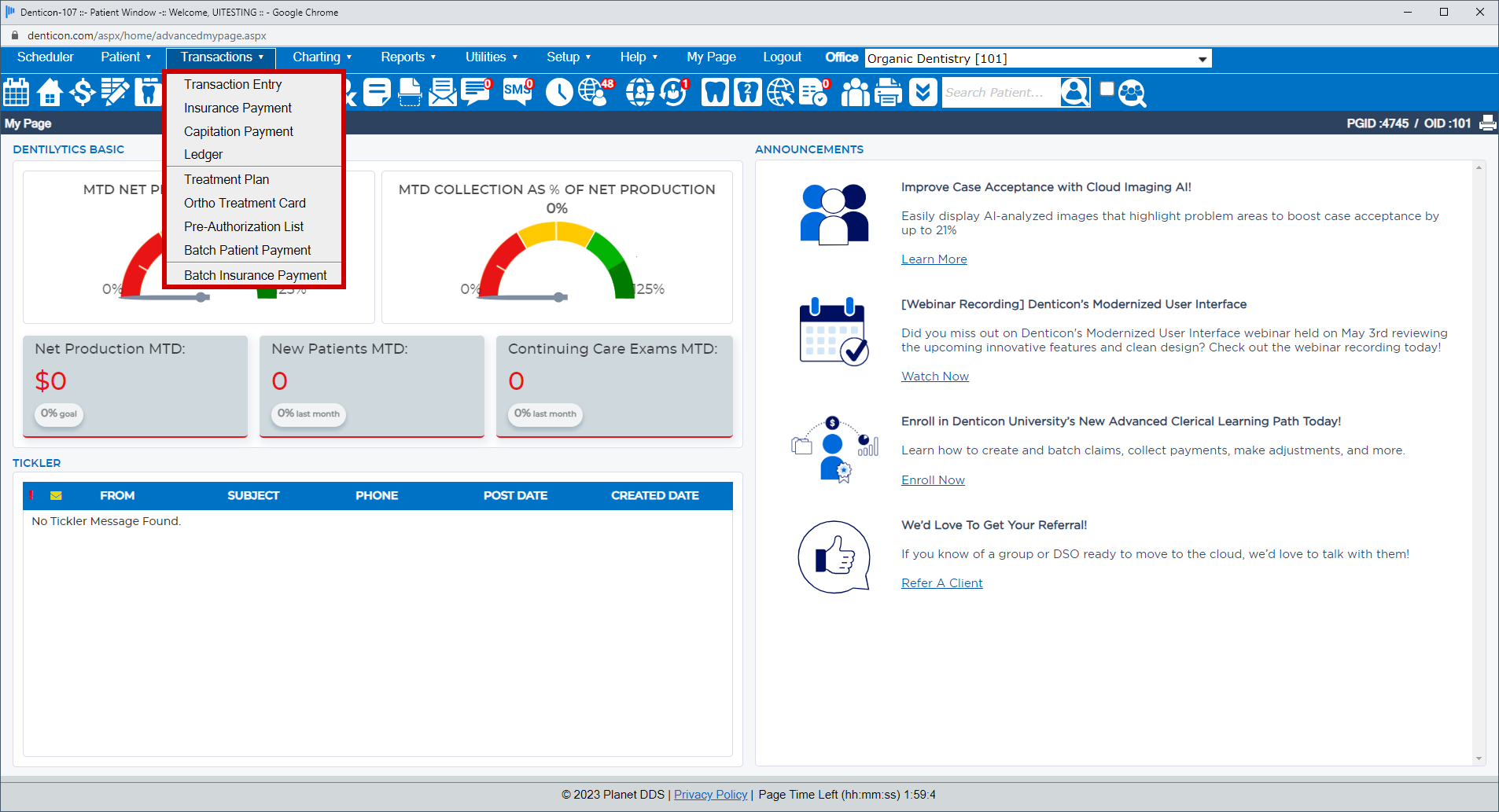Expand the Office dropdown Organic Dentistry
Viewport: 1499px width, 812px height.
tap(1038, 58)
